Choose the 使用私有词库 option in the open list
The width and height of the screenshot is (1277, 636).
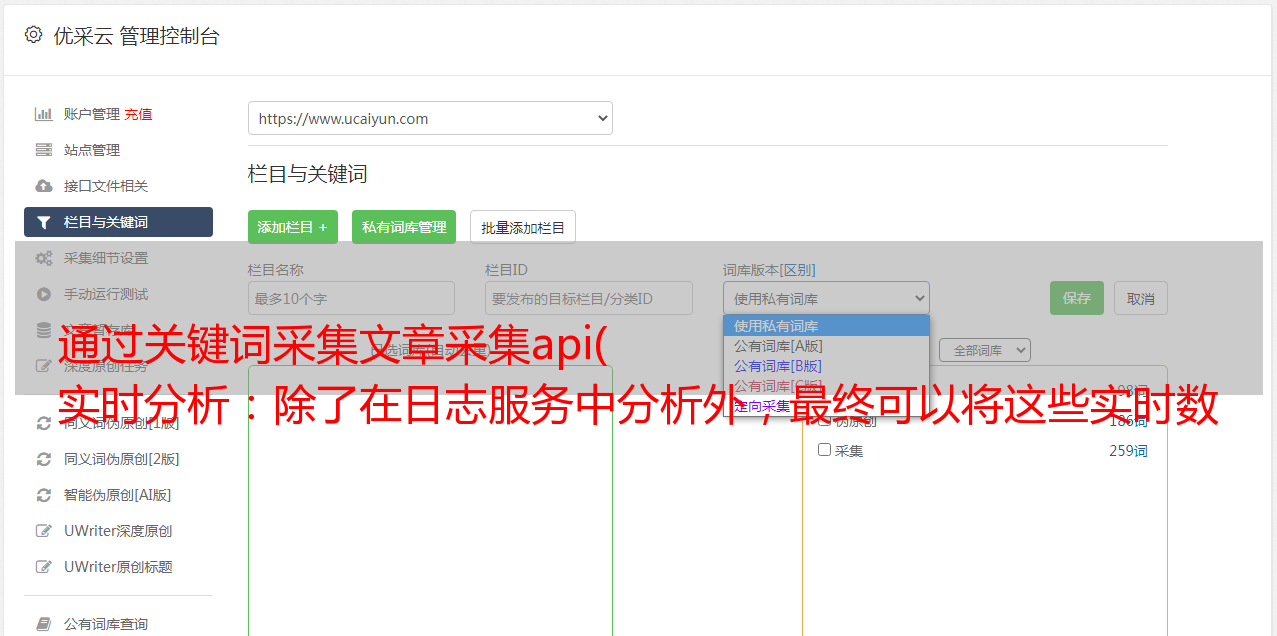[x=826, y=326]
